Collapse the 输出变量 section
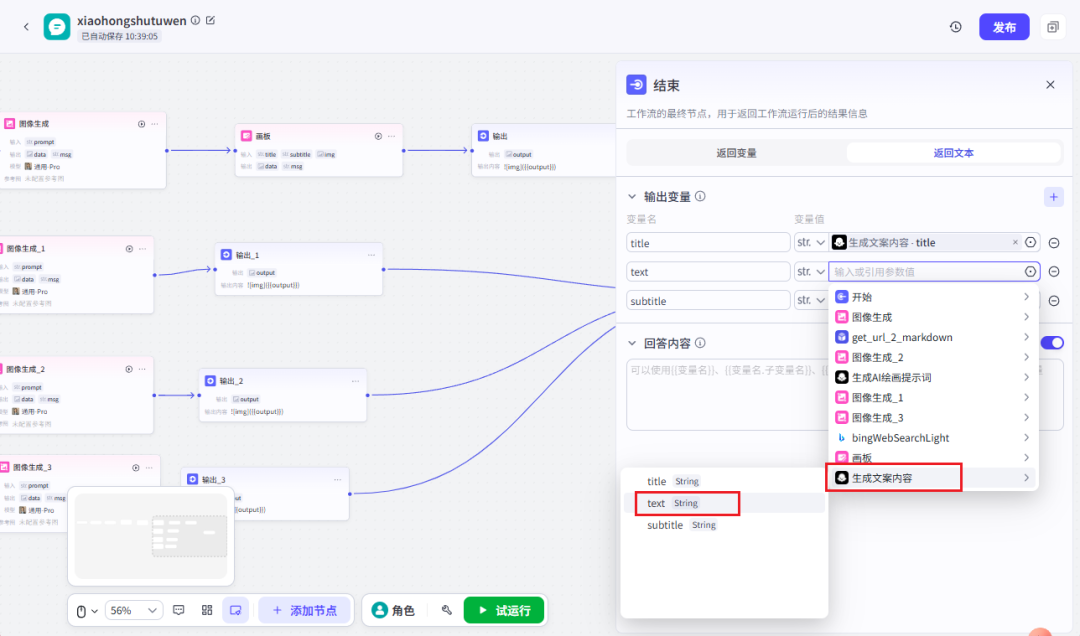Image resolution: width=1080 pixels, height=636 pixels. coord(632,196)
